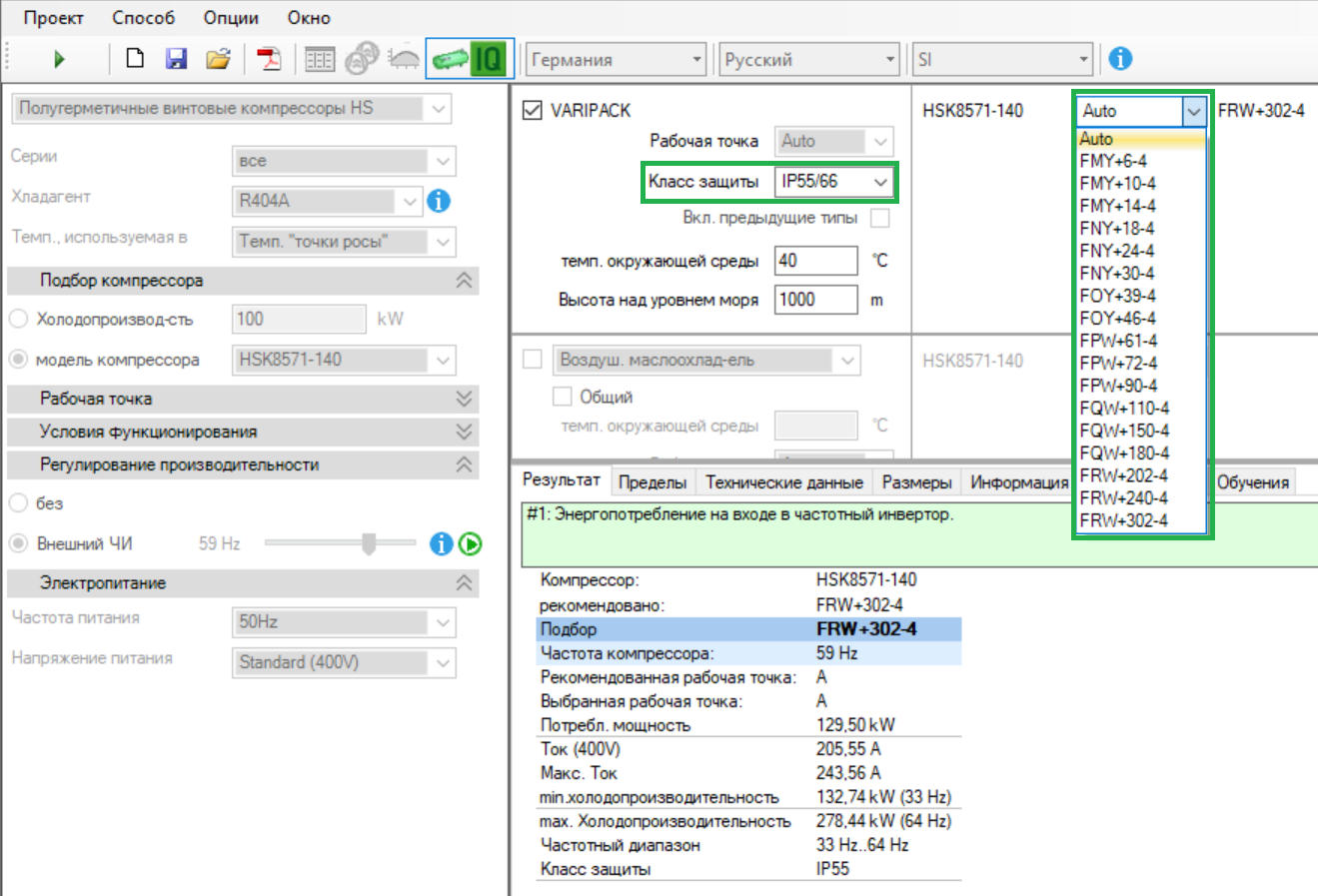Image resolution: width=1318 pixels, height=896 pixels.
Task: Open the data table view icon
Action: (x=320, y=58)
